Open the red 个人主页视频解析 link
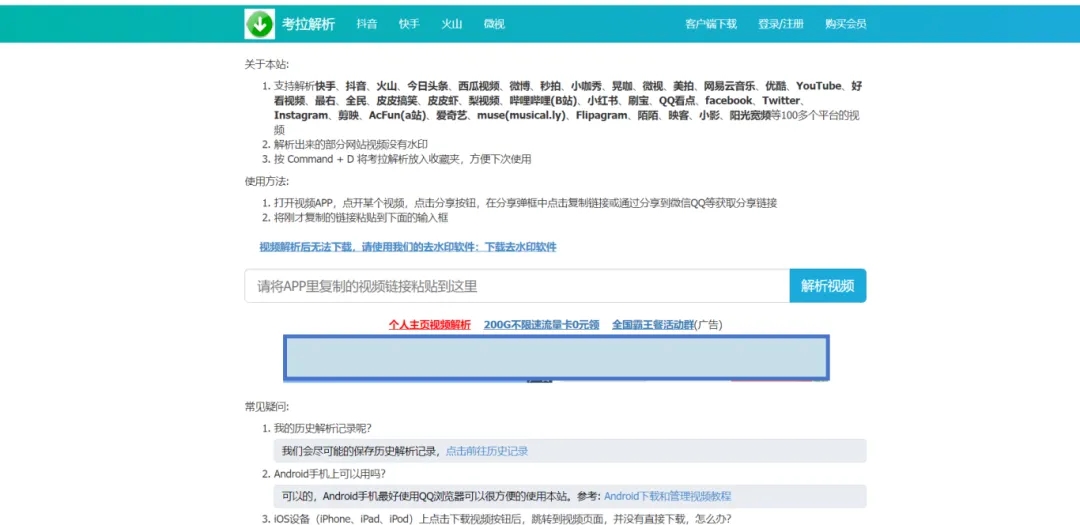Viewport: 1080px width, 525px height. [x=429, y=325]
